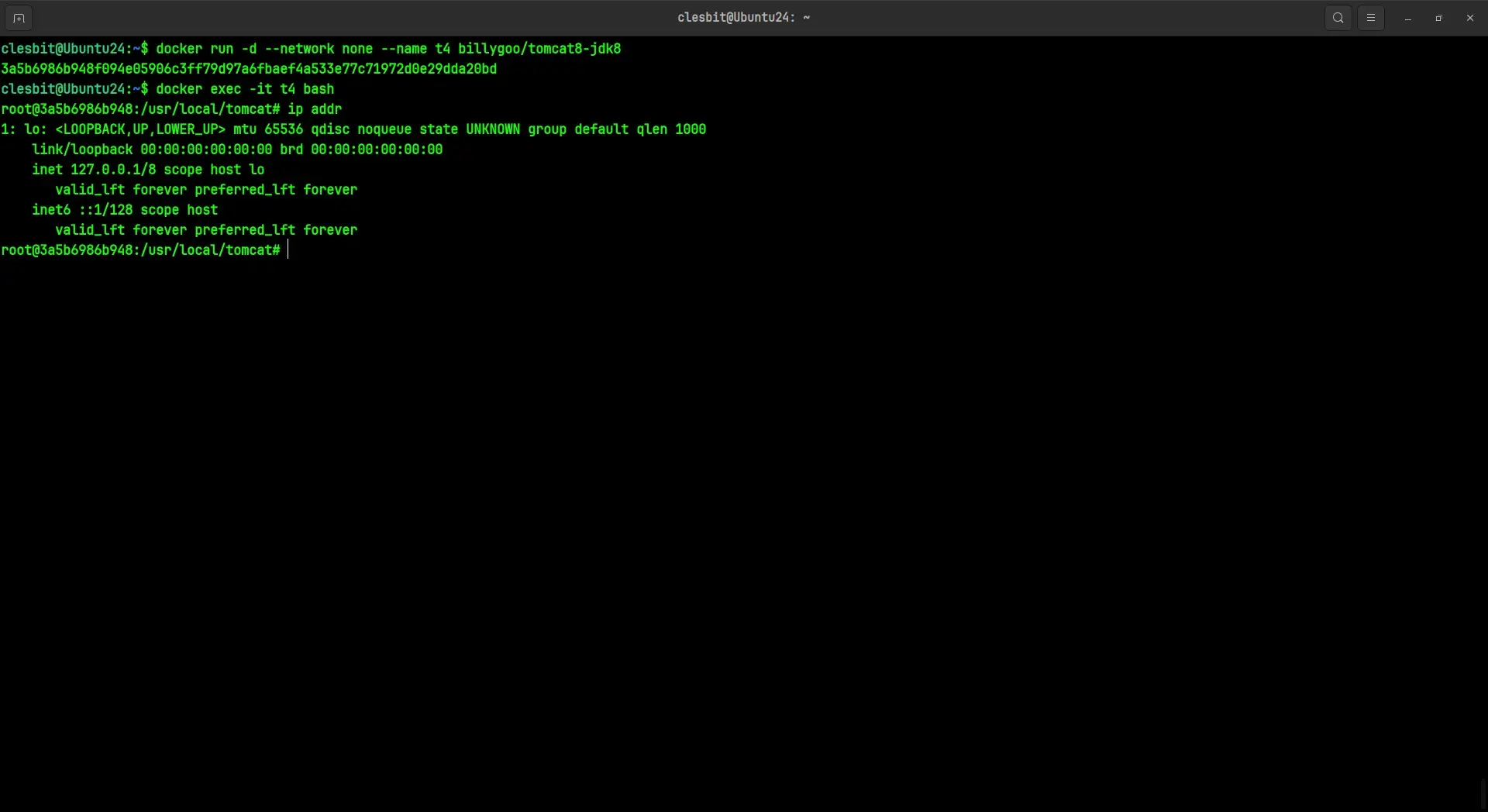This screenshot has height=812, width=1488.
Task: Close the terminal window
Action: [x=1470, y=18]
